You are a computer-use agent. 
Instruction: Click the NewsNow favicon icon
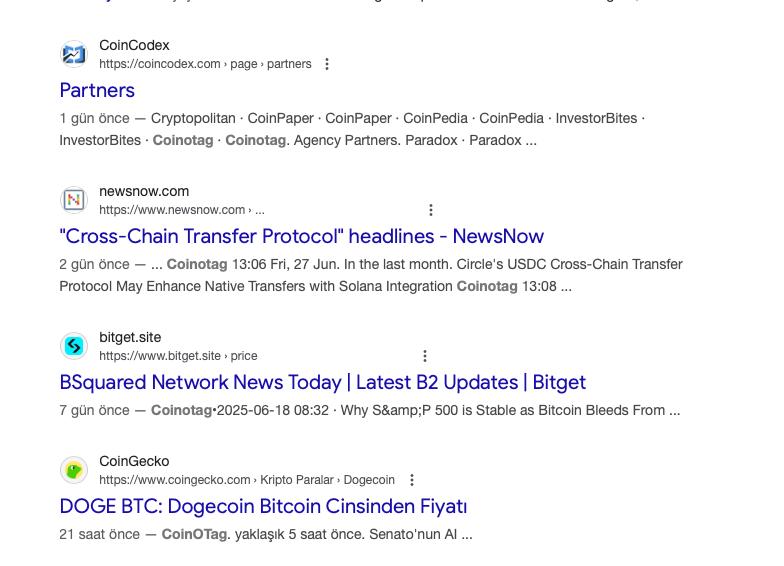(74, 200)
